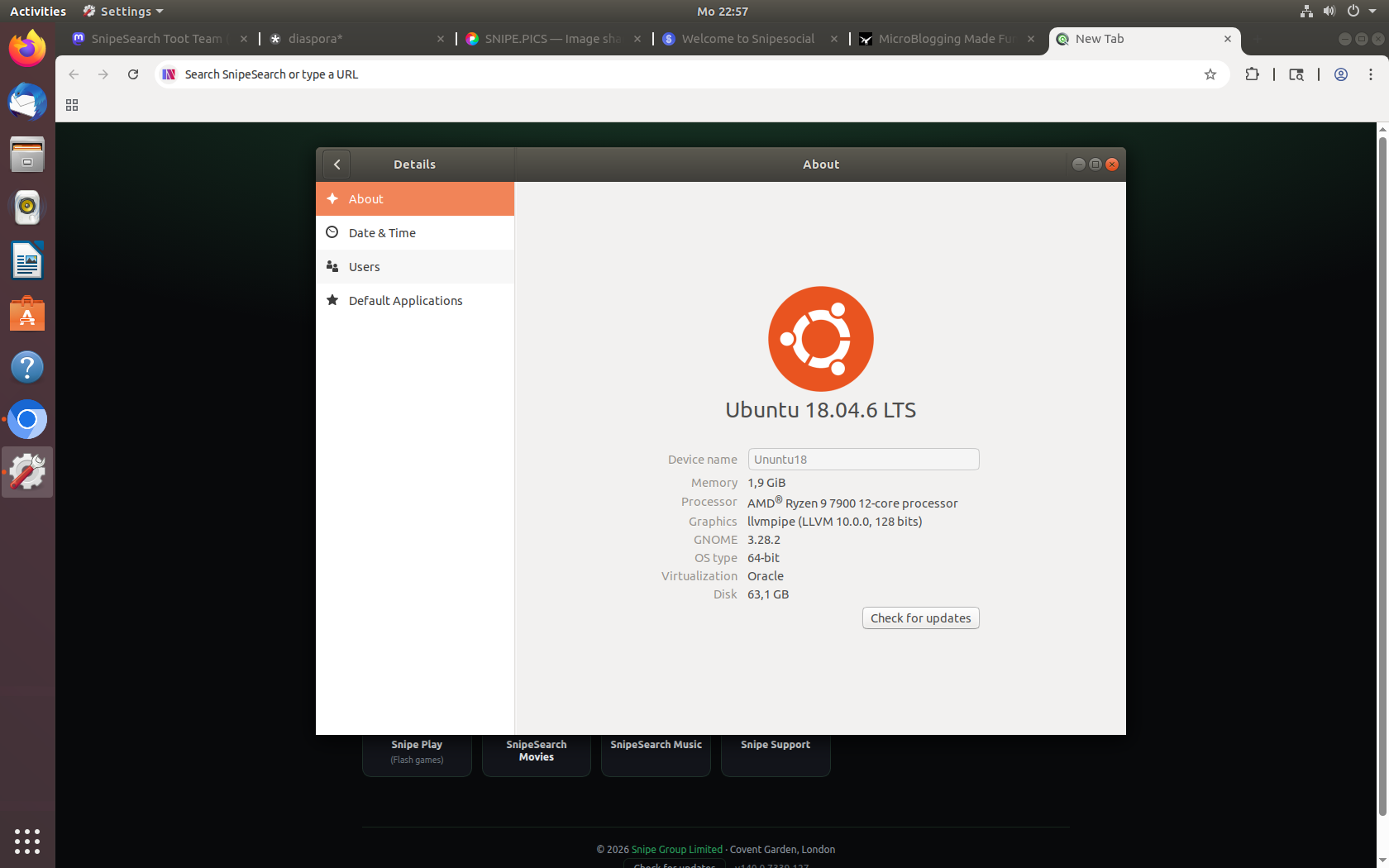Open volume icon in top bar

1329,11
